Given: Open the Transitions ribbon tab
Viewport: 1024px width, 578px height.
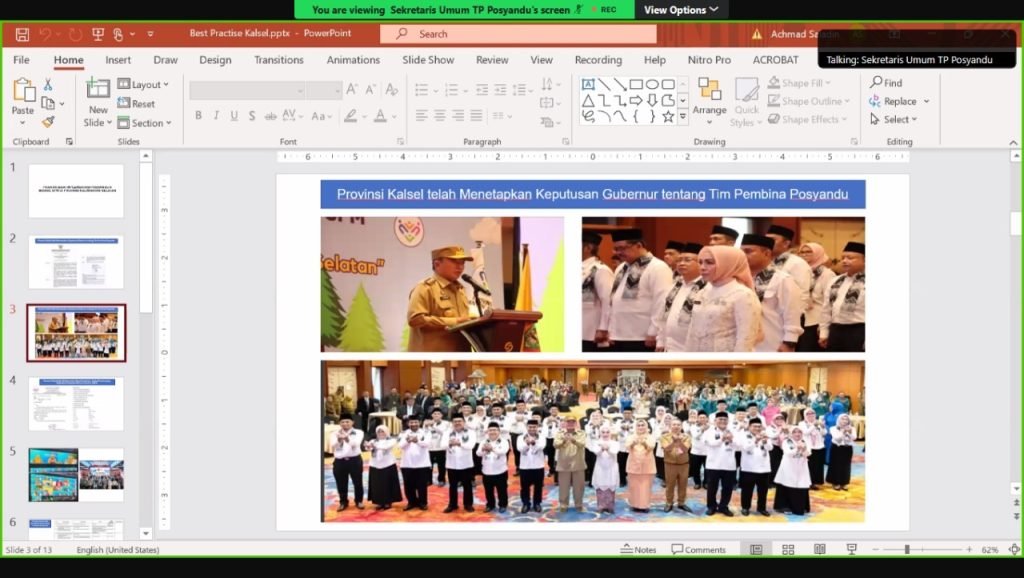Looking at the screenshot, I should tap(278, 60).
